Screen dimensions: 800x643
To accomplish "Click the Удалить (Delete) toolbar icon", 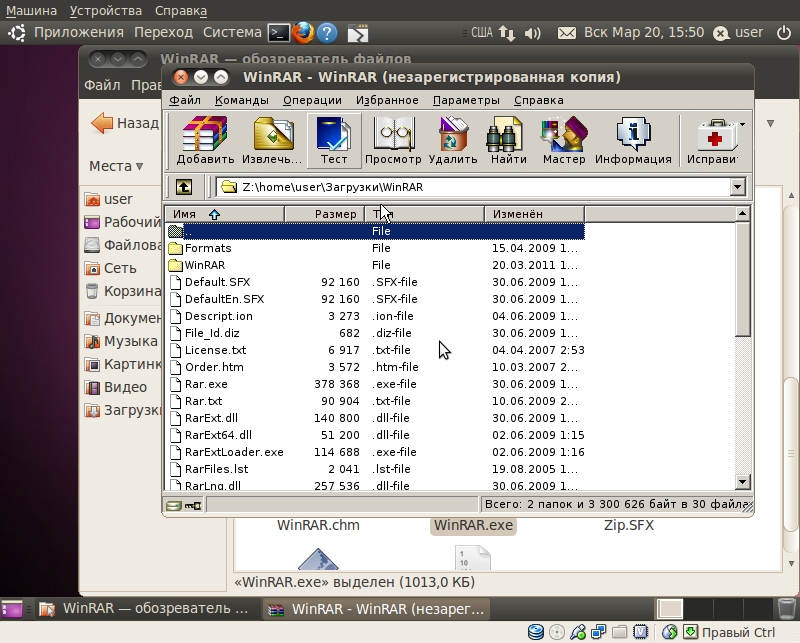I will pyautogui.click(x=453, y=140).
